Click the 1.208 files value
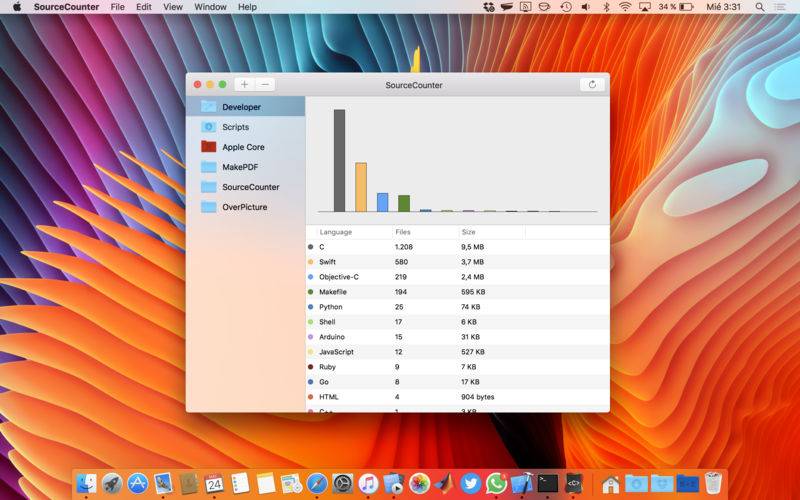This screenshot has width=800, height=500. click(x=404, y=247)
